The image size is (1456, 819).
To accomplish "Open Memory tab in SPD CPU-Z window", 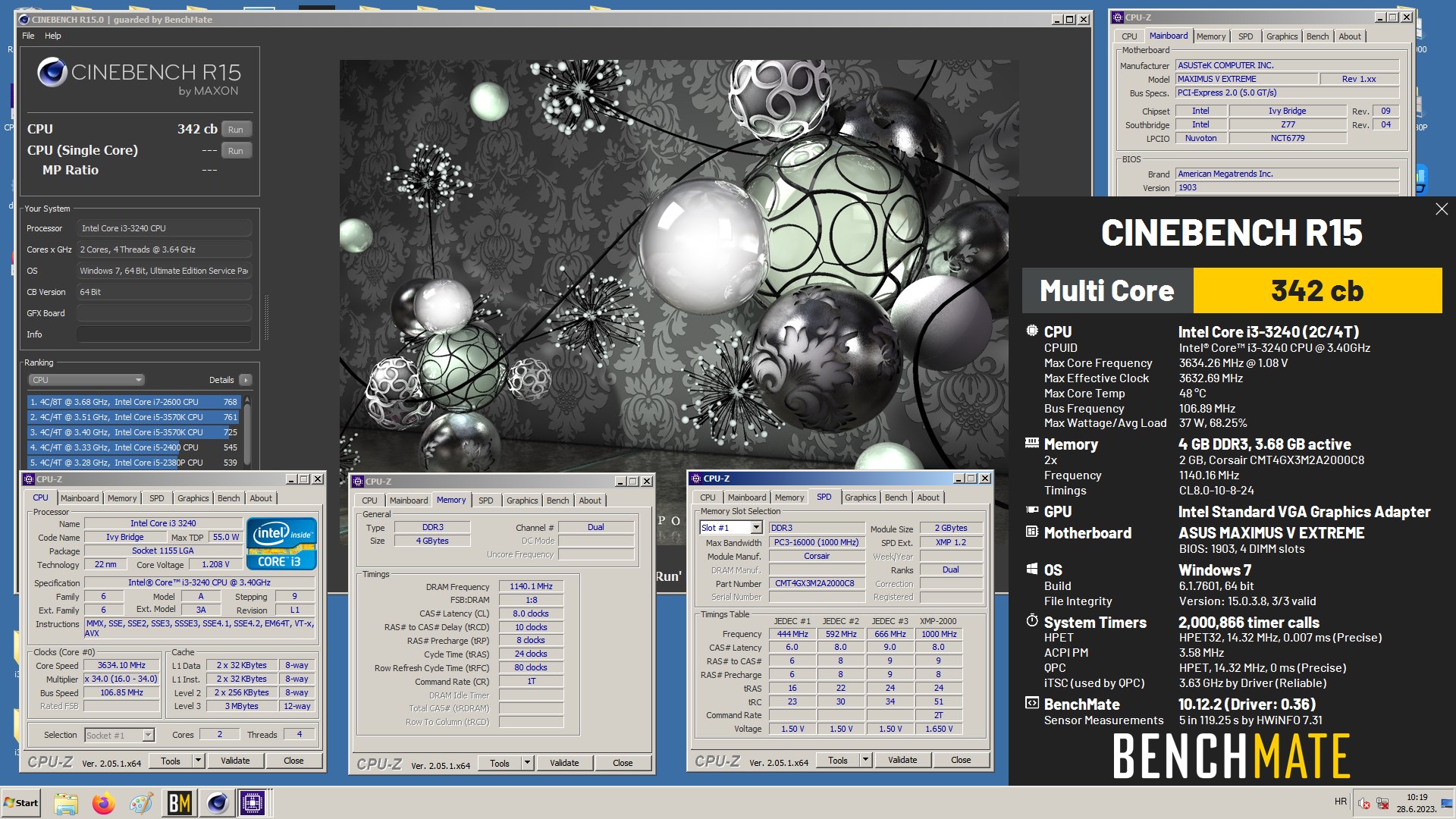I will coord(789,497).
